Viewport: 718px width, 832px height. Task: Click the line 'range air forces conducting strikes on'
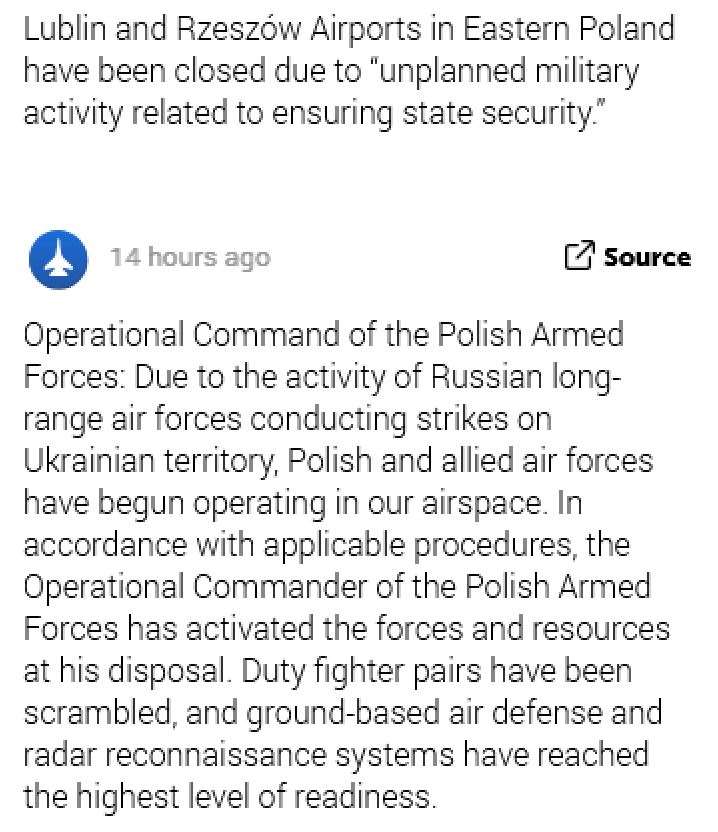[288, 420]
